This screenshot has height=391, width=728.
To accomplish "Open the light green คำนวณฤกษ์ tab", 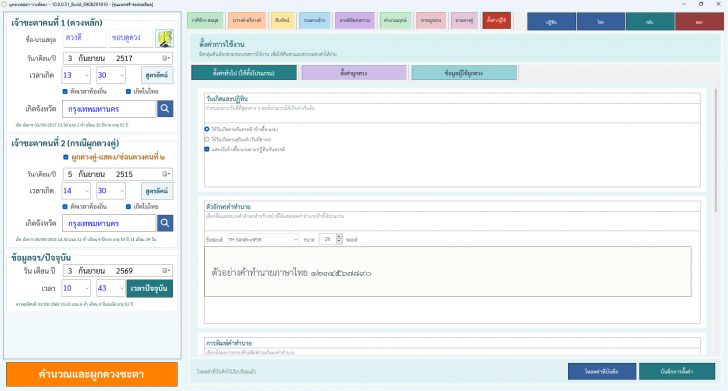I will [x=396, y=20].
